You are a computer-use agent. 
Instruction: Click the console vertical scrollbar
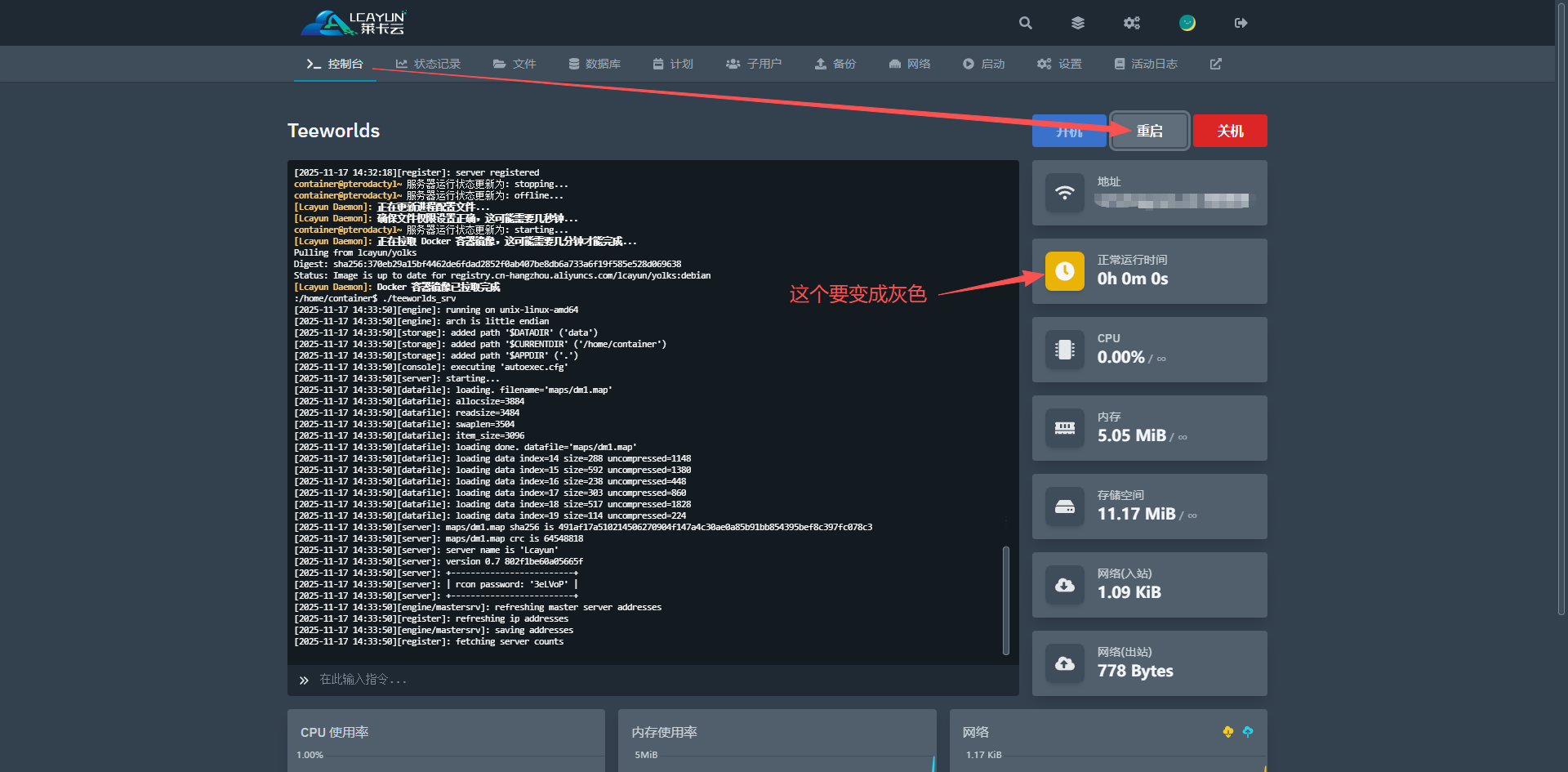click(x=1006, y=600)
